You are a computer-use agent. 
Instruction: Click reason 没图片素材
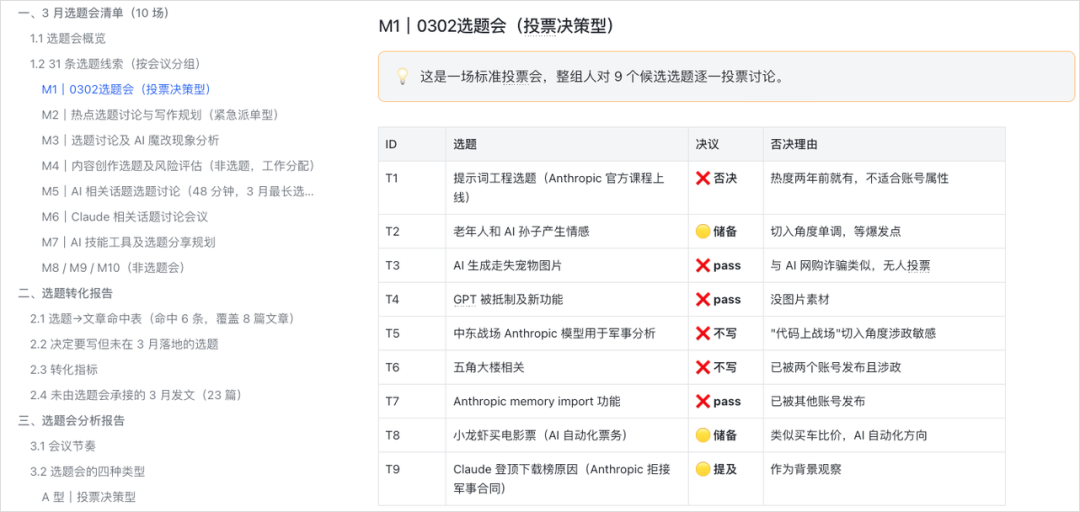(799, 299)
